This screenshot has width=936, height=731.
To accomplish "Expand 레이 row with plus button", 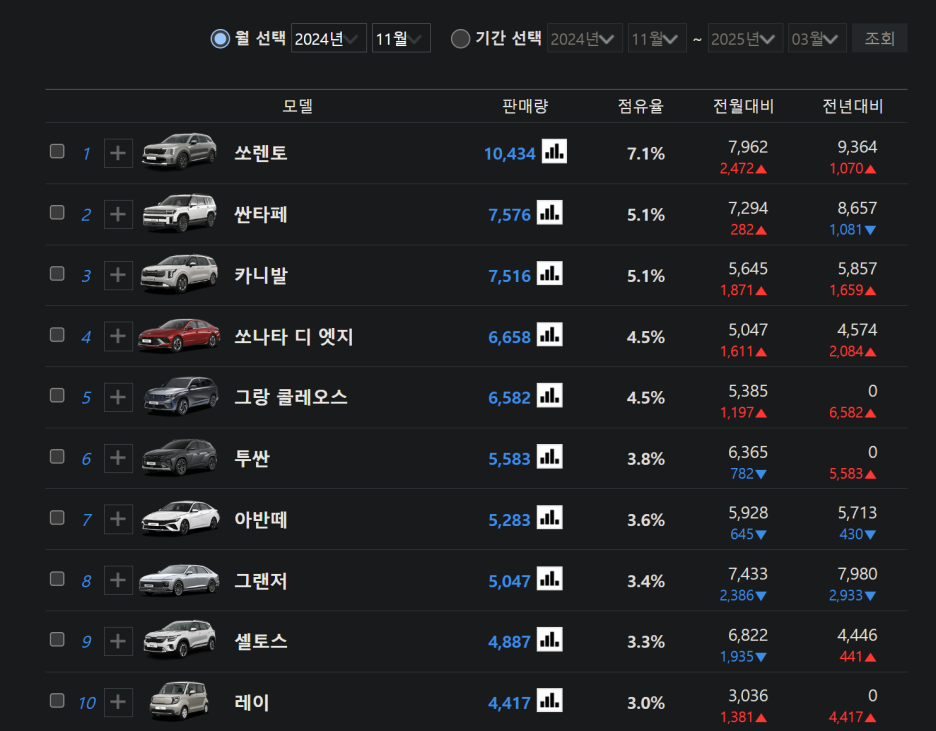I will click(x=118, y=702).
